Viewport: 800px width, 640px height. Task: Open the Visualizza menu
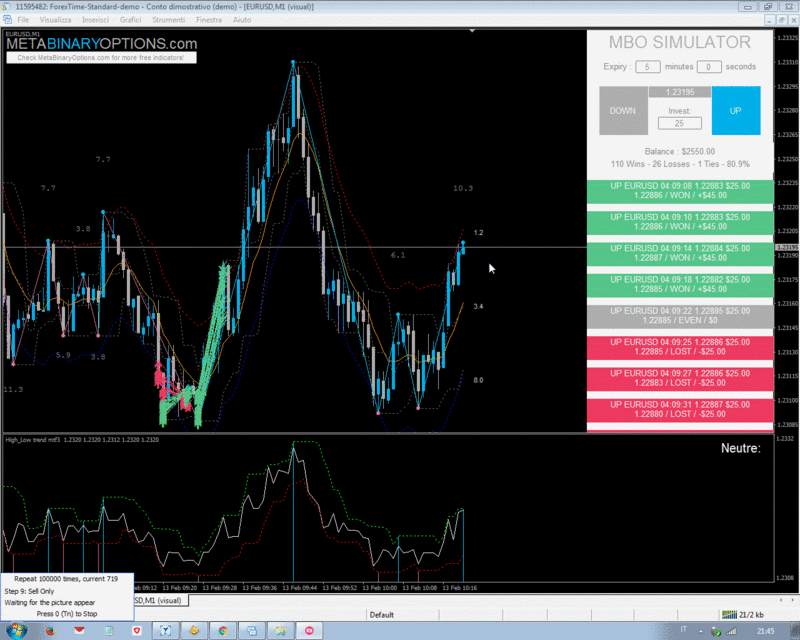[55, 20]
